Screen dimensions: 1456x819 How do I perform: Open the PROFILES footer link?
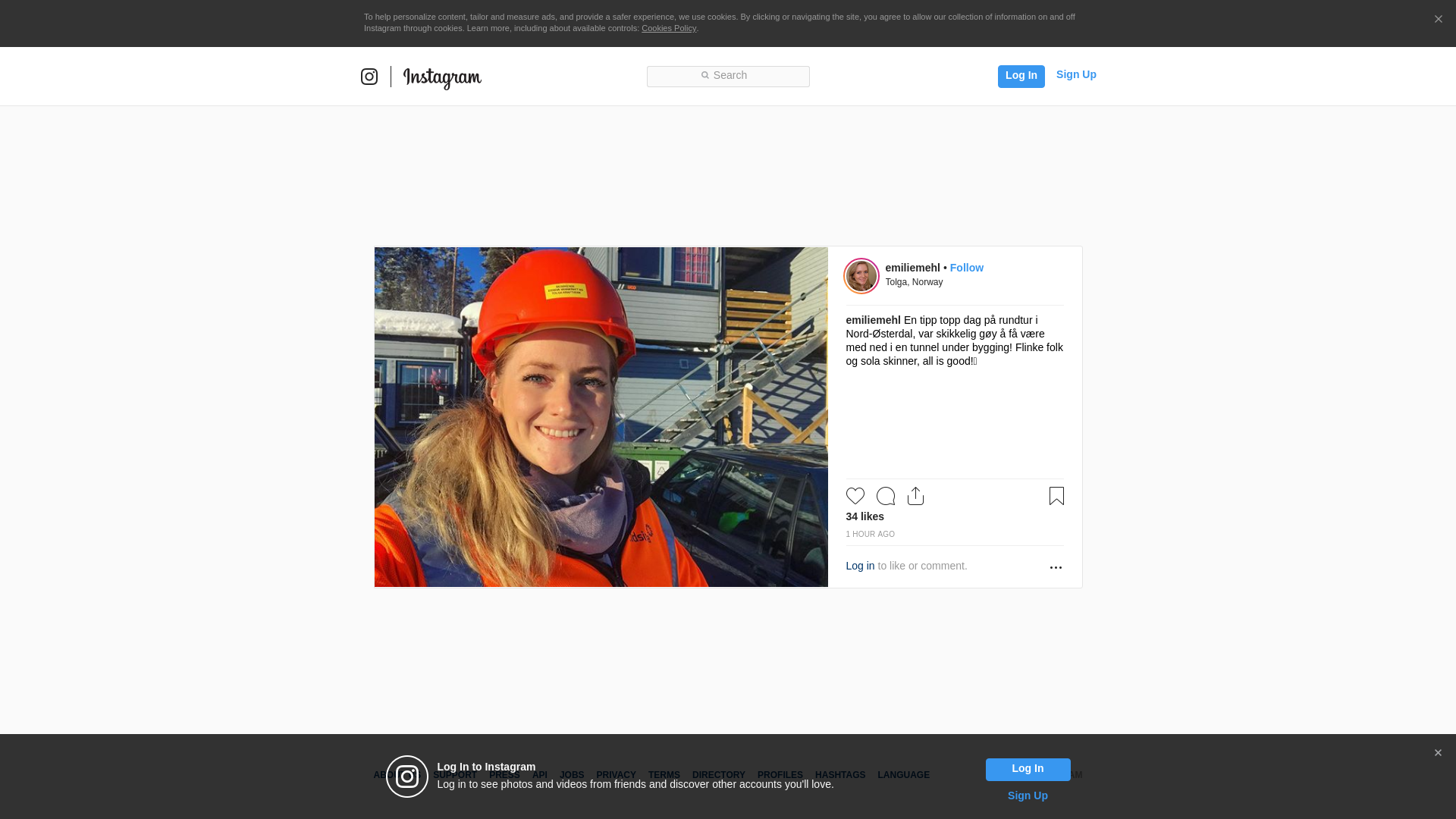coord(780,775)
